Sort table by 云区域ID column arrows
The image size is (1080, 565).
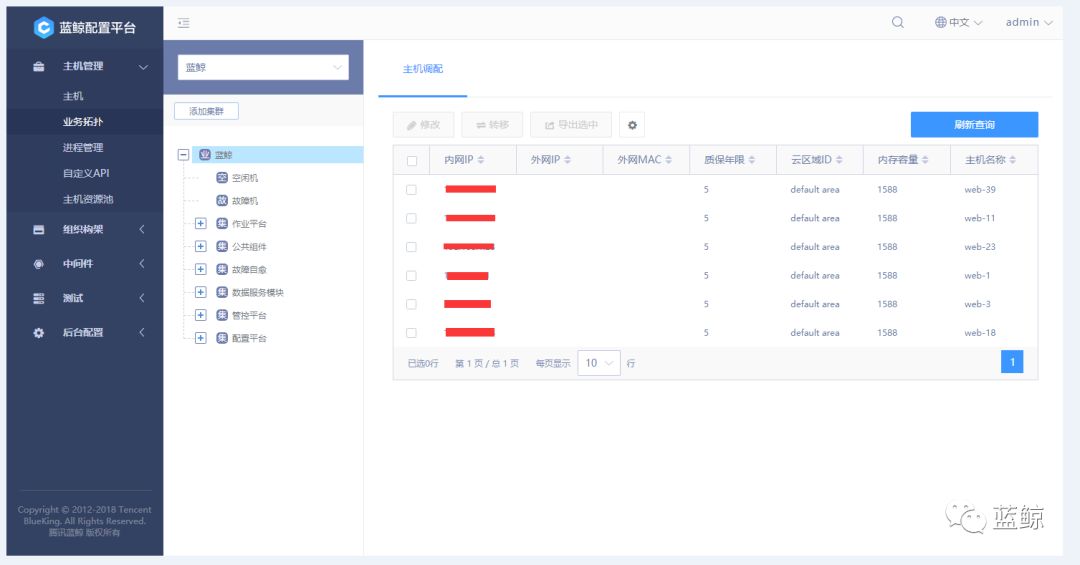click(x=839, y=160)
